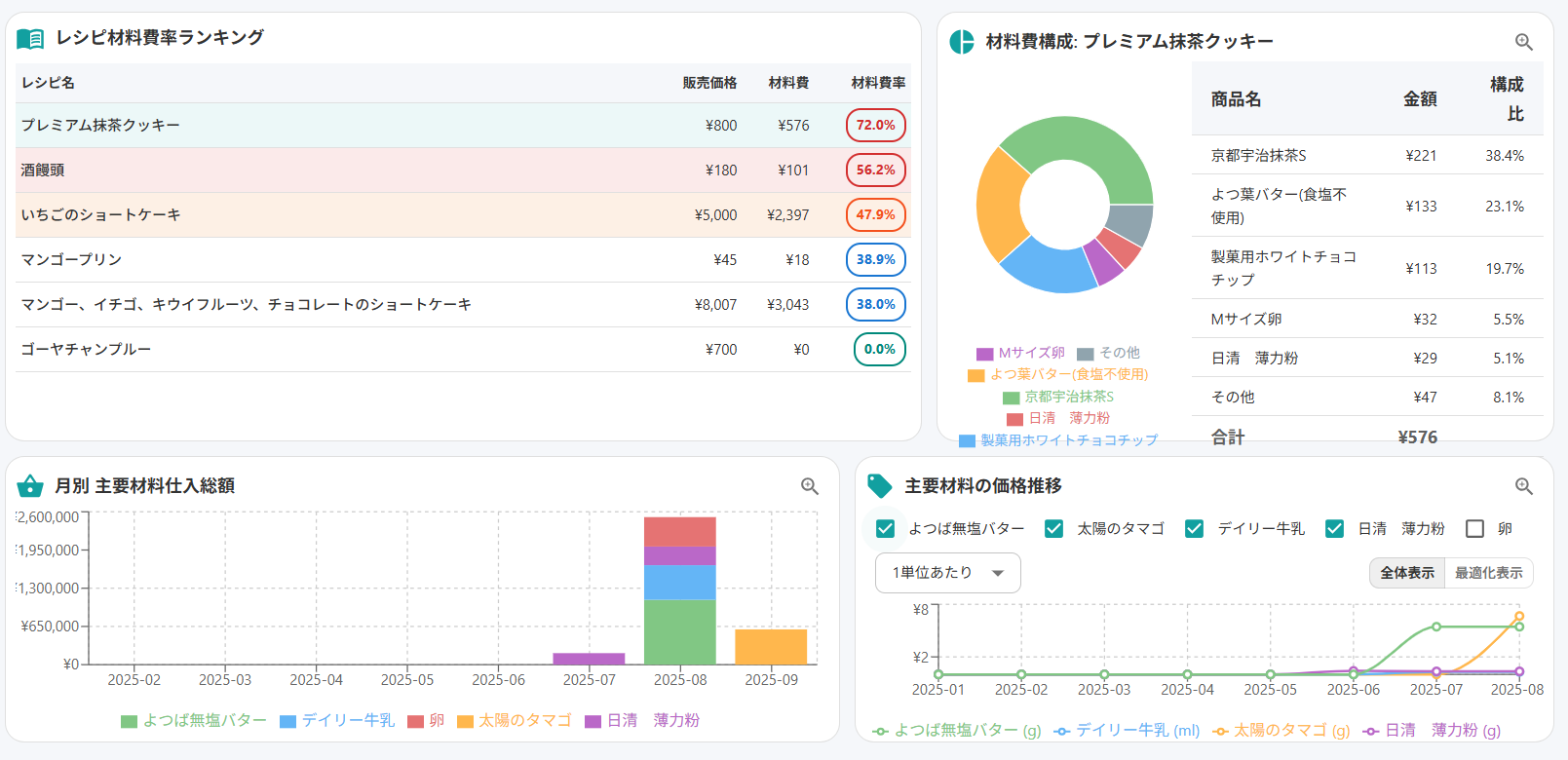Viewport: 1568px width, 760px height.
Task: Open the 1単位あたり dropdown
Action: coord(948,573)
